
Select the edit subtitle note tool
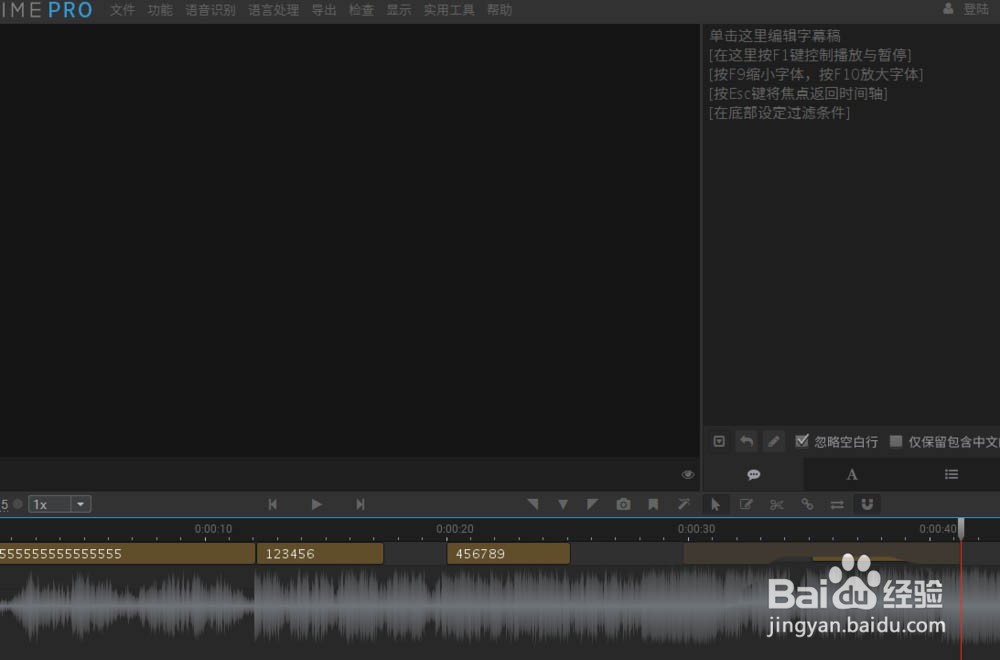coord(746,504)
